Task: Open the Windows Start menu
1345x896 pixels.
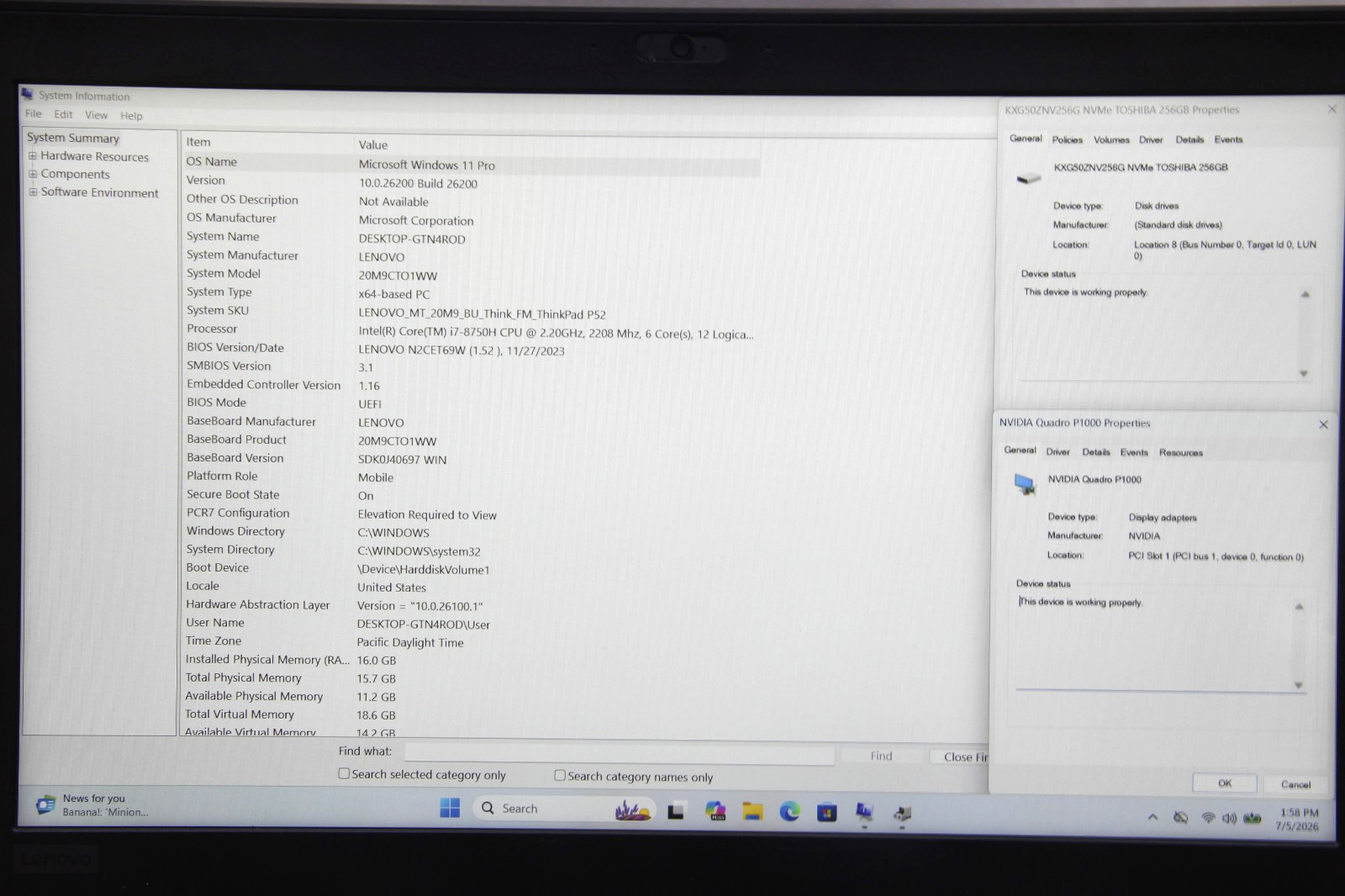Action: (x=450, y=809)
